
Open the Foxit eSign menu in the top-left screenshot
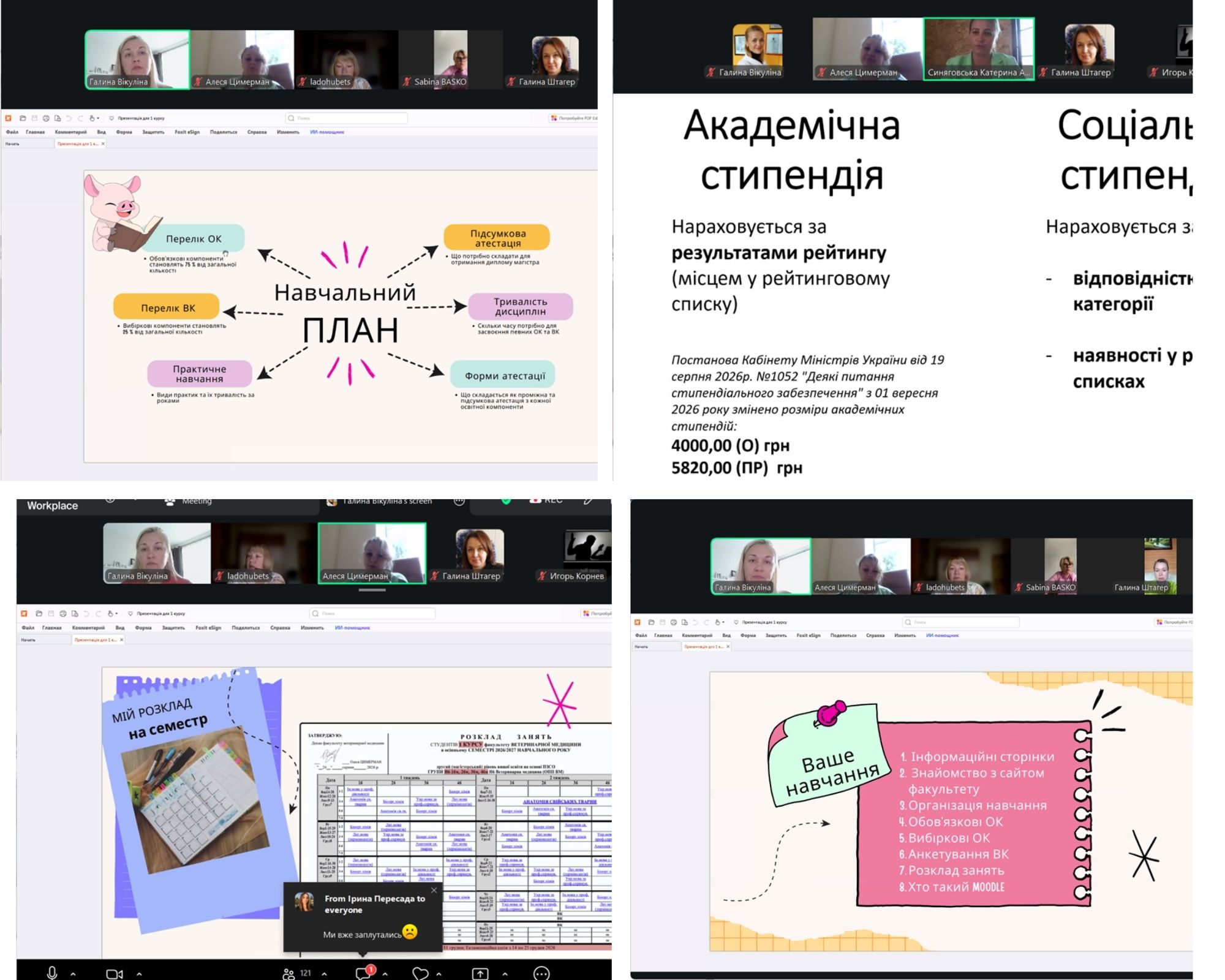point(187,132)
